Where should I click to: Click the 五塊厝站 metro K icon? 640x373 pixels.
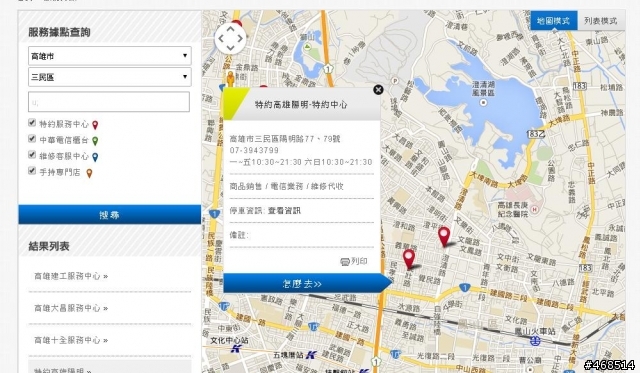[311, 355]
